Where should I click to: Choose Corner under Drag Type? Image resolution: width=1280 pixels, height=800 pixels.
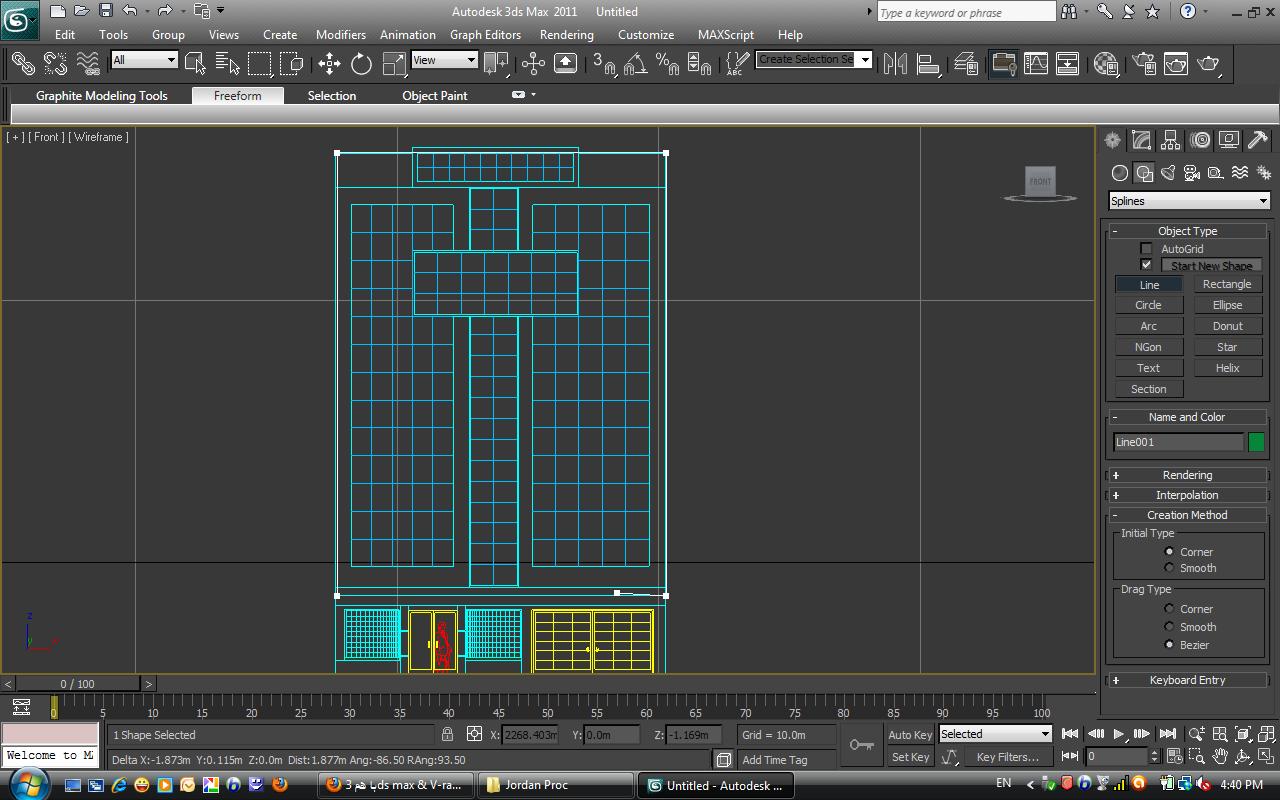[1169, 609]
